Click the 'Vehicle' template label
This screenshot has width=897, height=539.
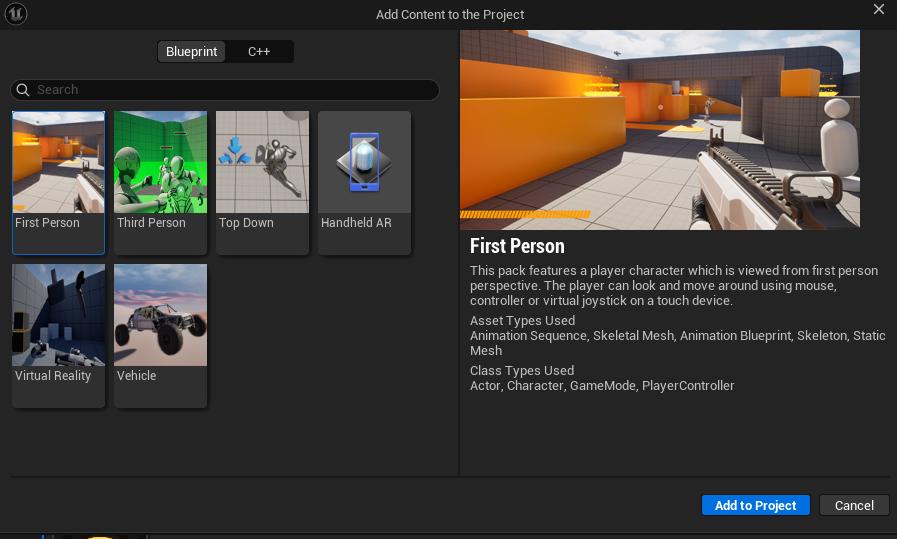[x=136, y=376]
